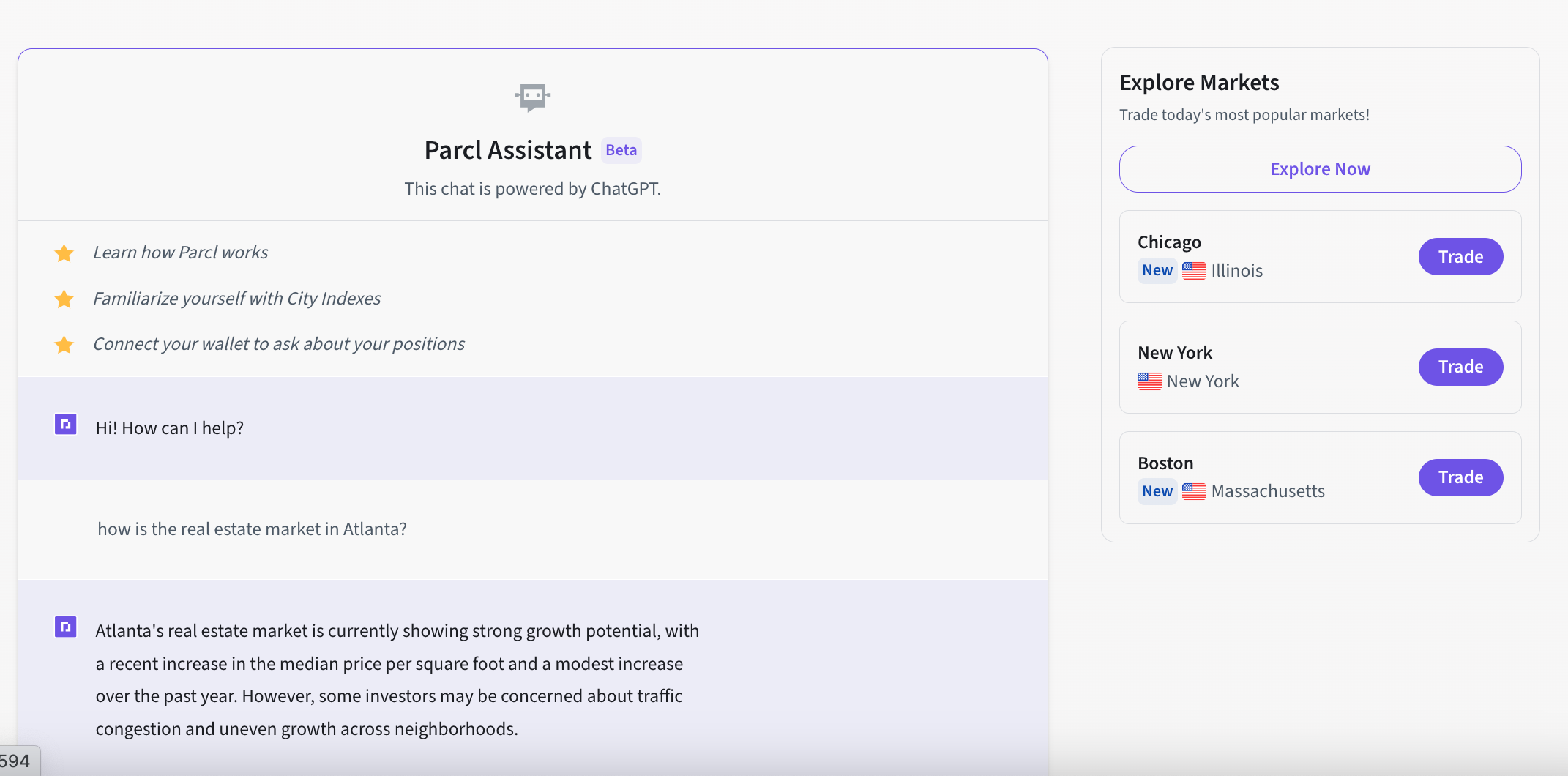Click the Parcl Assistant robot icon
1568x776 pixels.
[x=533, y=97]
